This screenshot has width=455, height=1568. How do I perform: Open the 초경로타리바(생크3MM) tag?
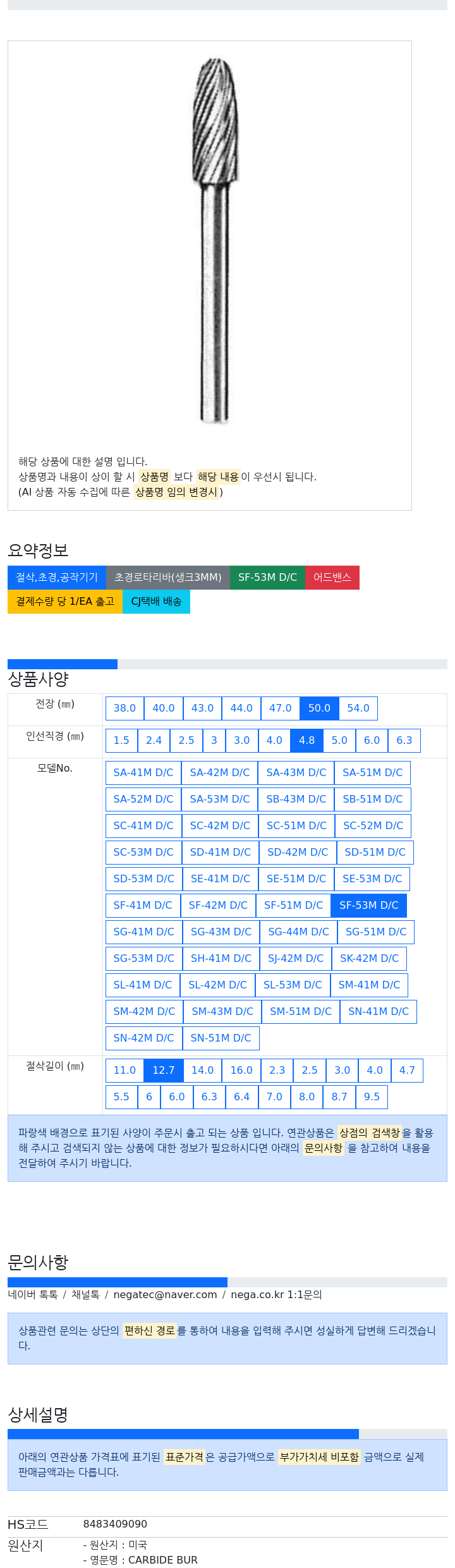(168, 578)
